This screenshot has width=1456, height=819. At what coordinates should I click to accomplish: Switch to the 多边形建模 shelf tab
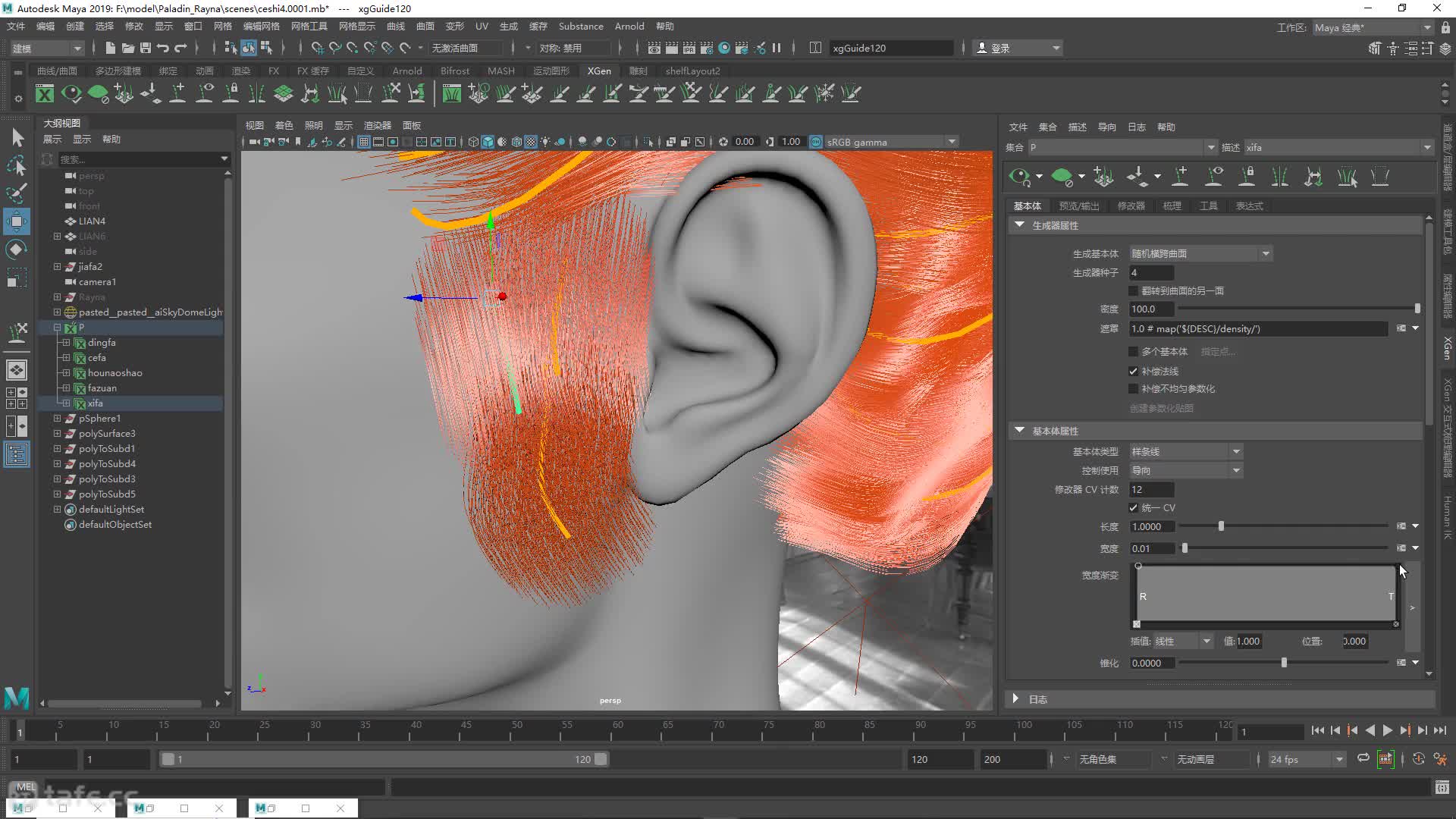pos(118,71)
